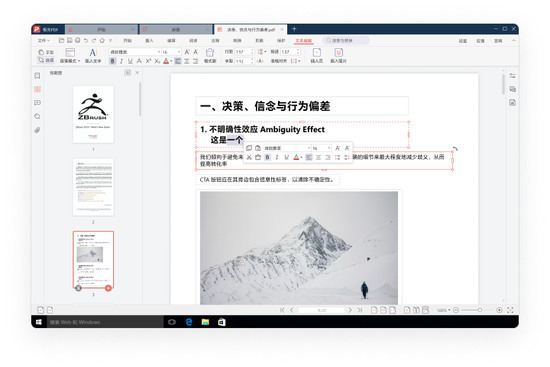
Task: Click the insert image icon in ribbon
Action: 338,53
